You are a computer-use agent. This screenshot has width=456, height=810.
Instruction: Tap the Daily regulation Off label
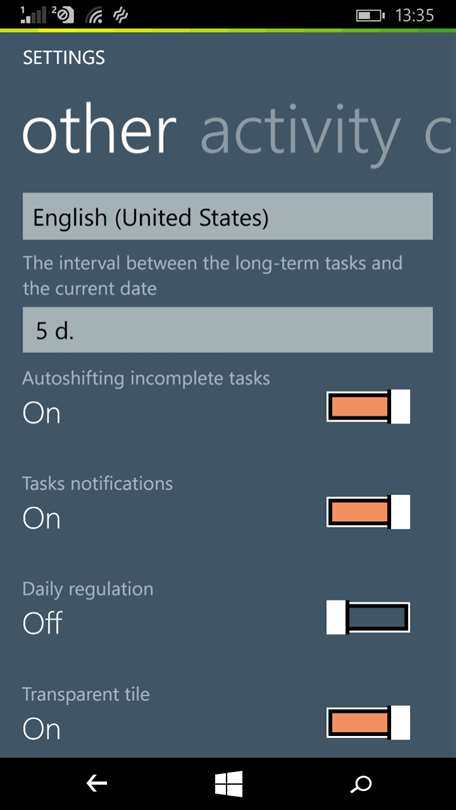pos(42,623)
